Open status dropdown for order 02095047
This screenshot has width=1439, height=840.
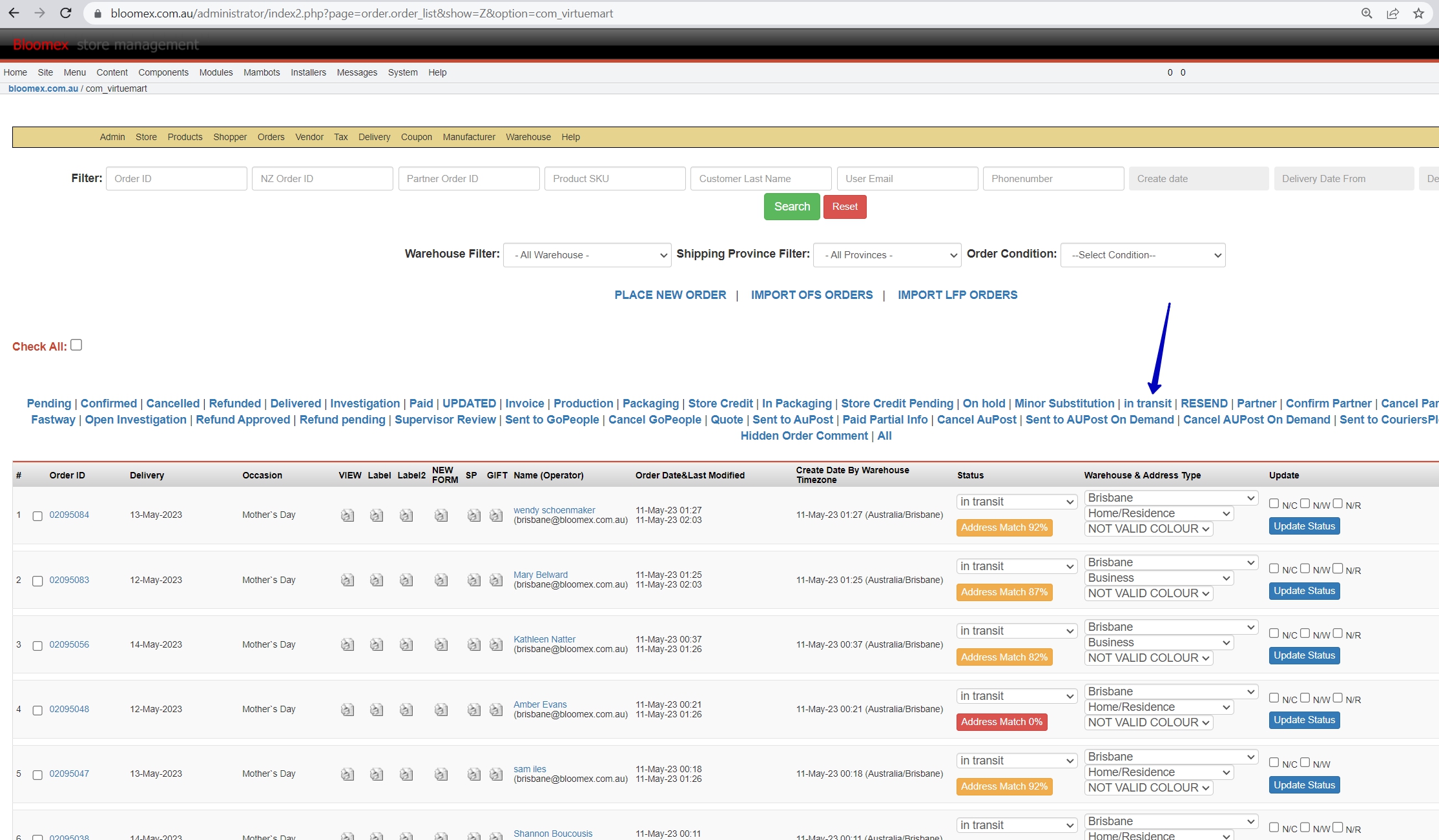click(1017, 761)
